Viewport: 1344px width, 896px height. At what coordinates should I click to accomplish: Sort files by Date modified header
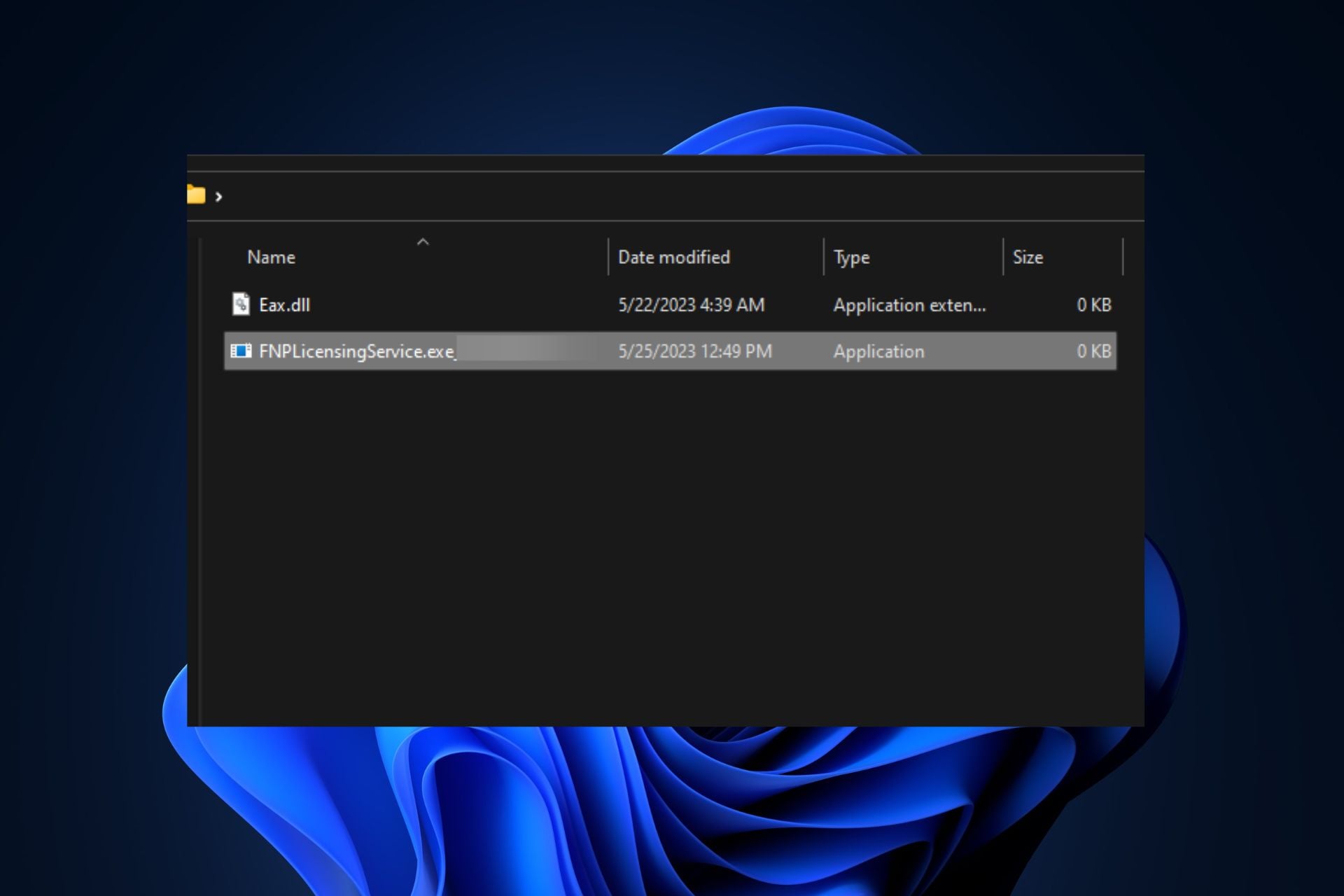pos(673,258)
